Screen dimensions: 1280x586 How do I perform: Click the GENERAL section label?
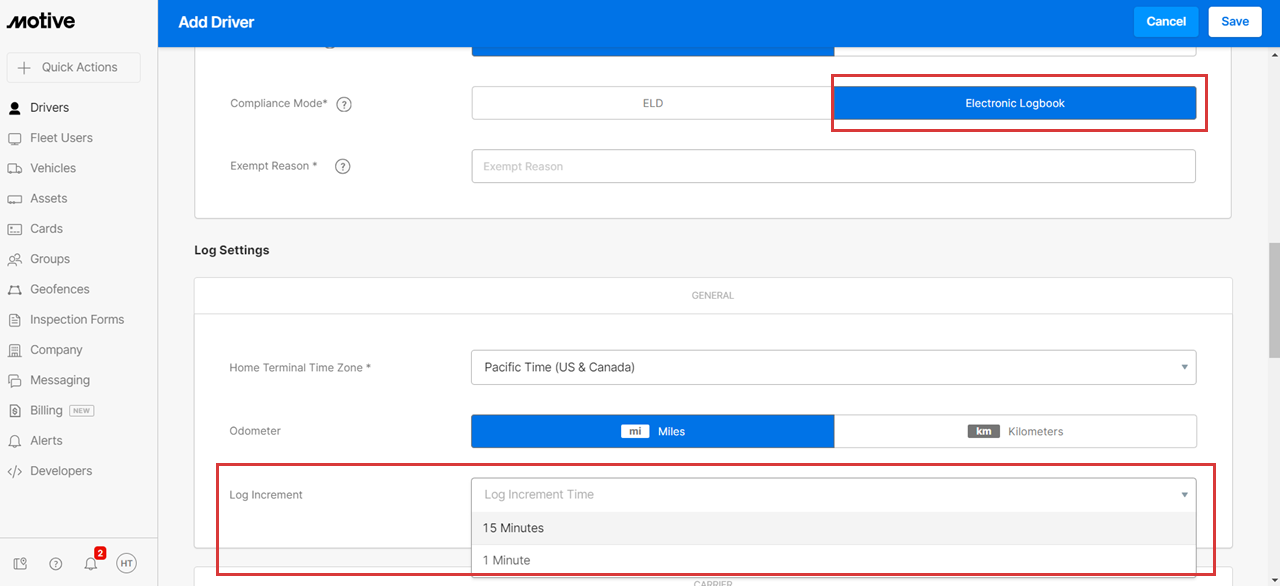pyautogui.click(x=712, y=296)
